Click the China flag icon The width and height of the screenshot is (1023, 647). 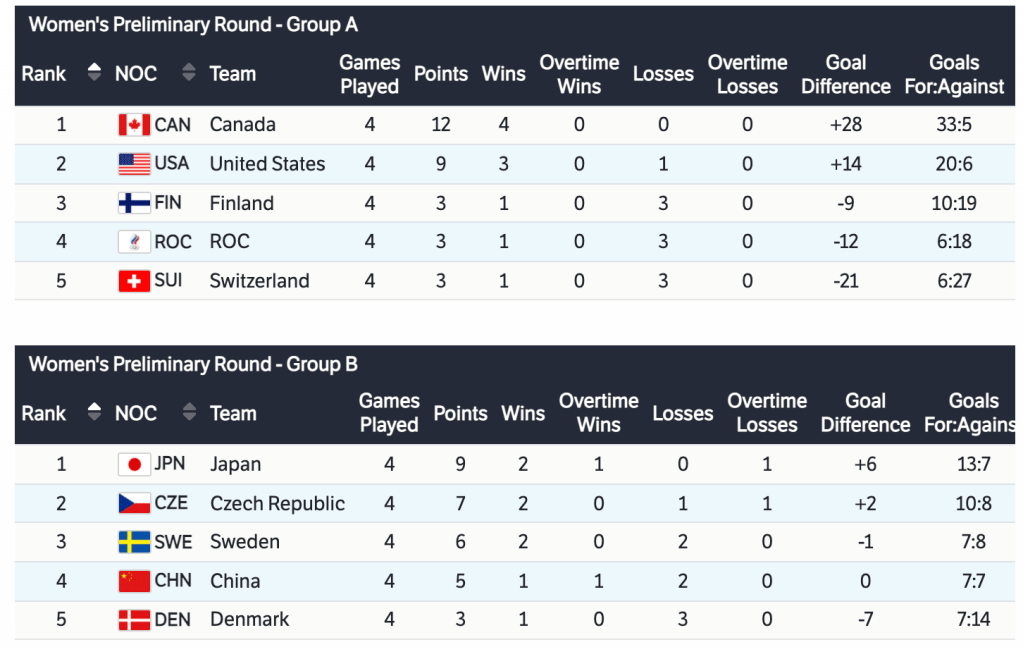pyautogui.click(x=134, y=581)
